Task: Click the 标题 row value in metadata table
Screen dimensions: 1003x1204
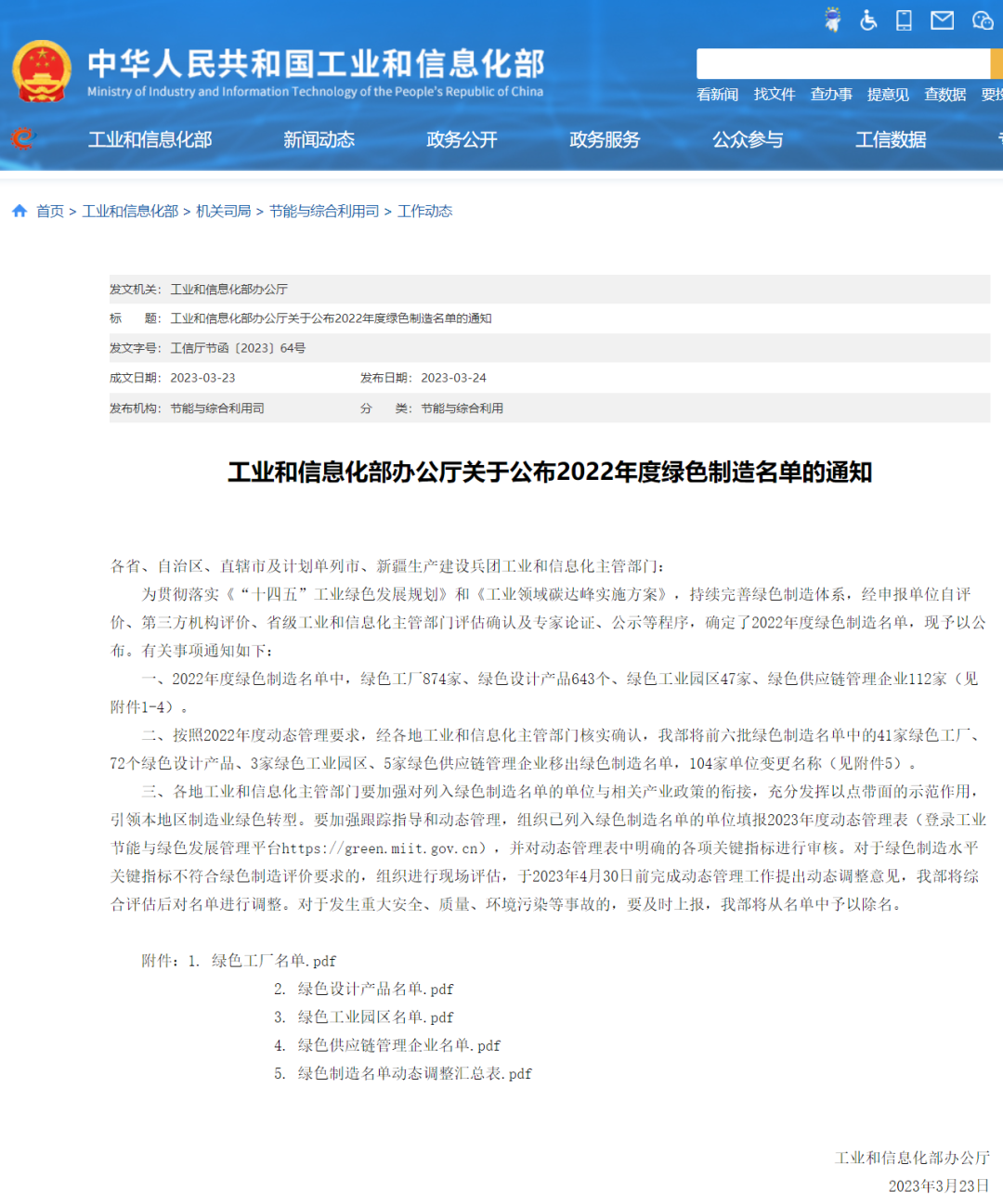Action: tap(331, 318)
